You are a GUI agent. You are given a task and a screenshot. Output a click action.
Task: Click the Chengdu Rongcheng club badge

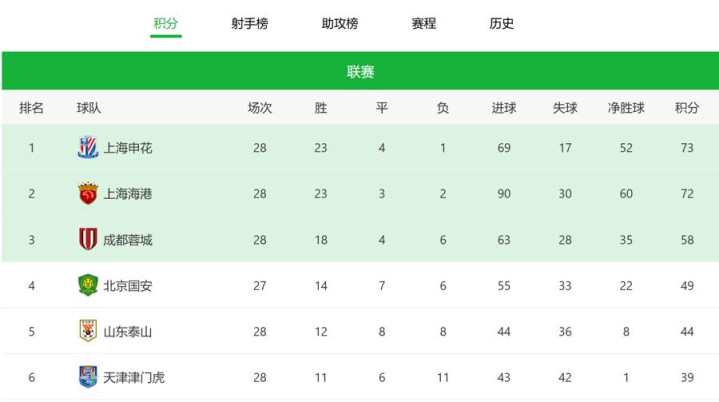tap(88, 239)
